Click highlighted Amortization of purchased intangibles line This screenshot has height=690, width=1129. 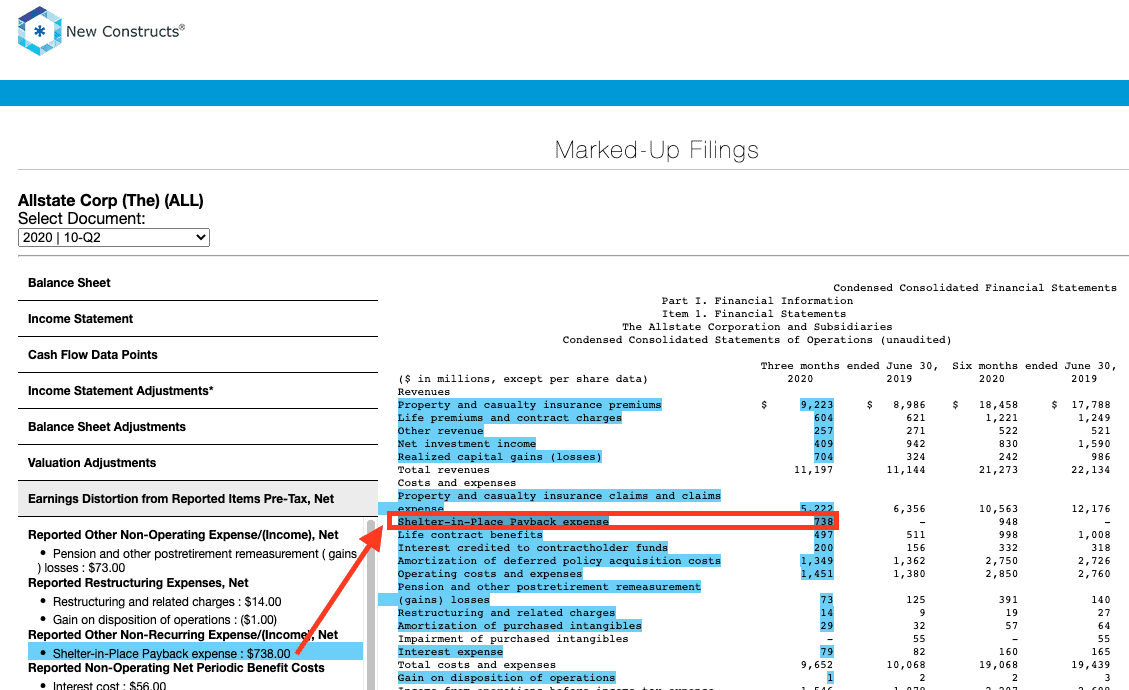[520, 625]
